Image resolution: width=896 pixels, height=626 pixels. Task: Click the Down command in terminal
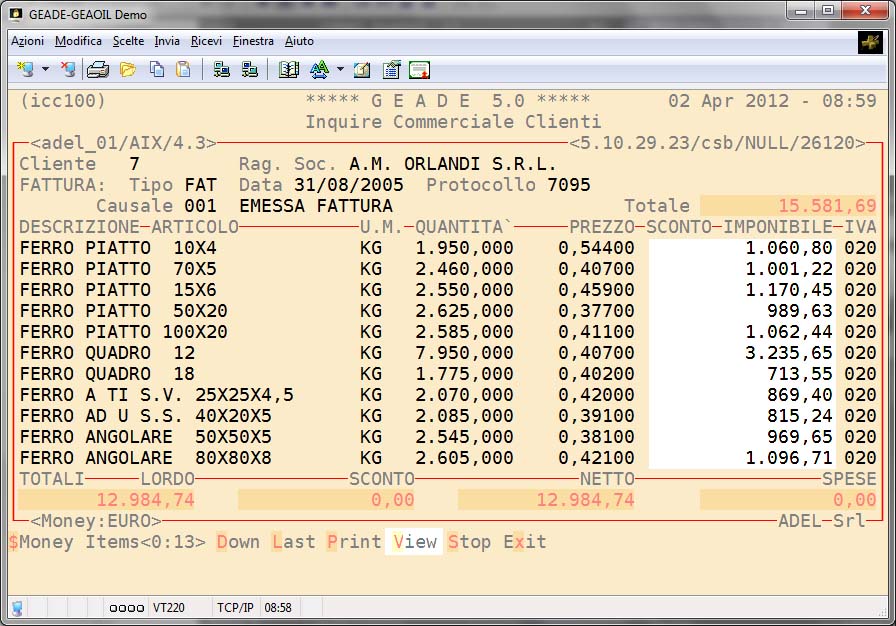coord(238,542)
